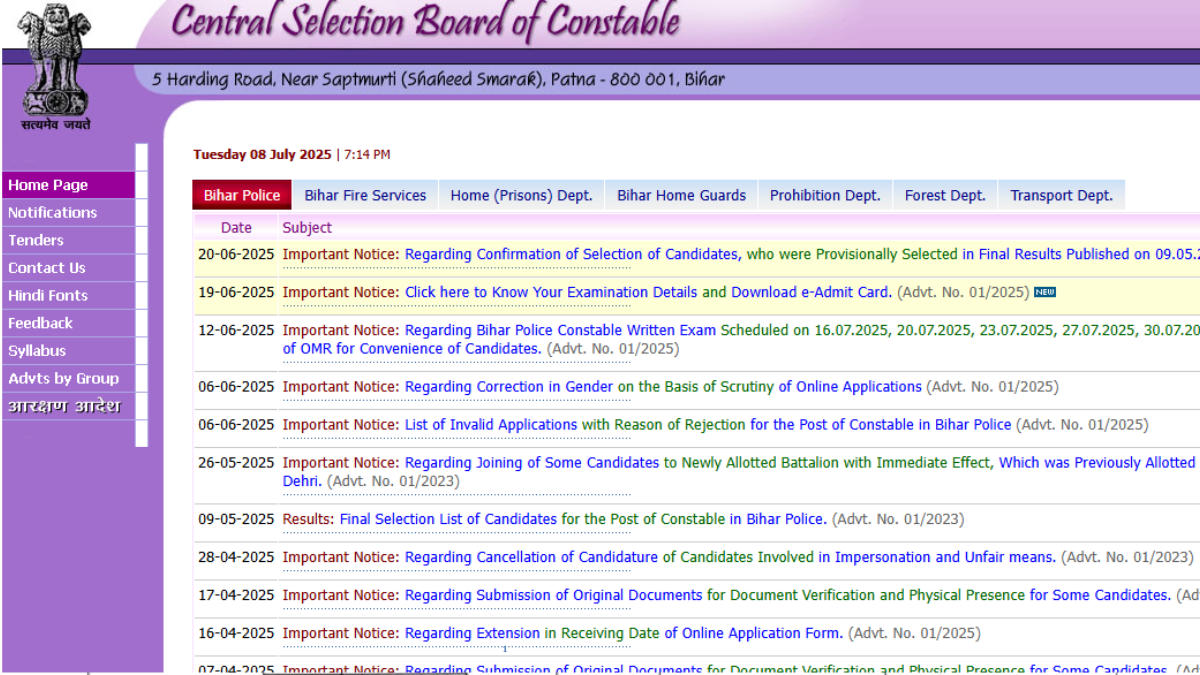This screenshot has width=1200, height=675.
Task: Open Contact Us sidebar item
Action: click(67, 268)
